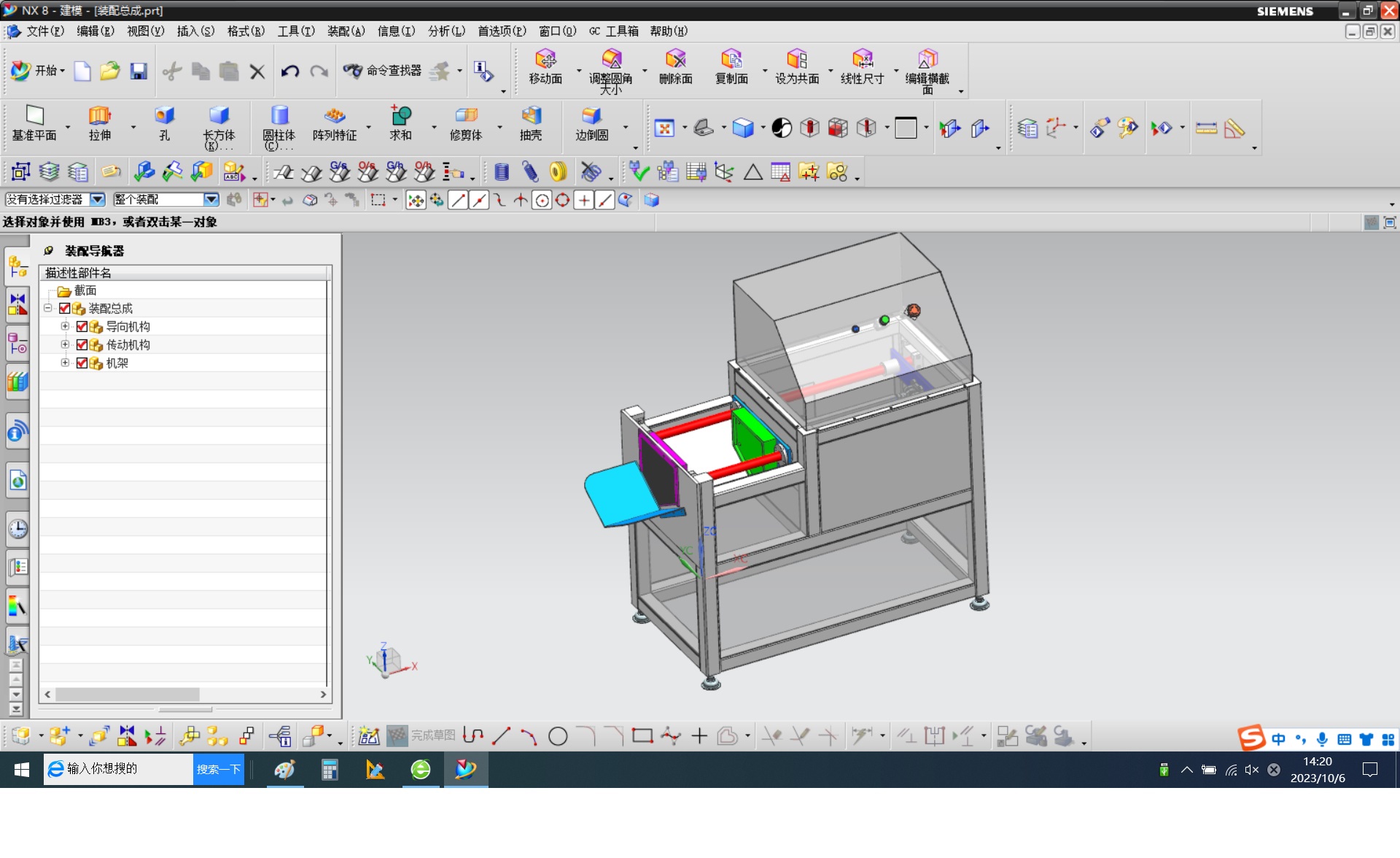This screenshot has height=858, width=1400.
Task: Click the 搜索一下 search button
Action: 218,769
